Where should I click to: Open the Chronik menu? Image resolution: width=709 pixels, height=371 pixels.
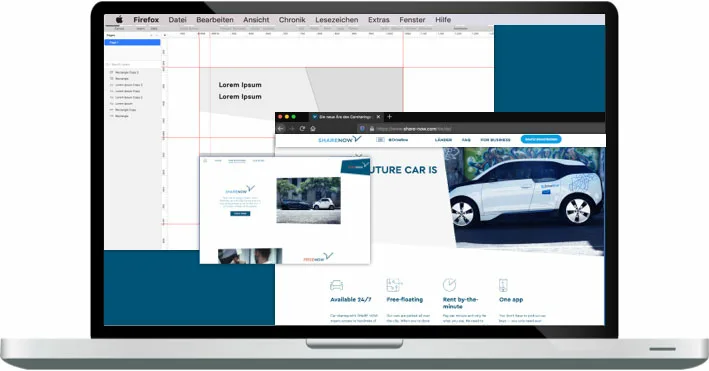coord(292,20)
